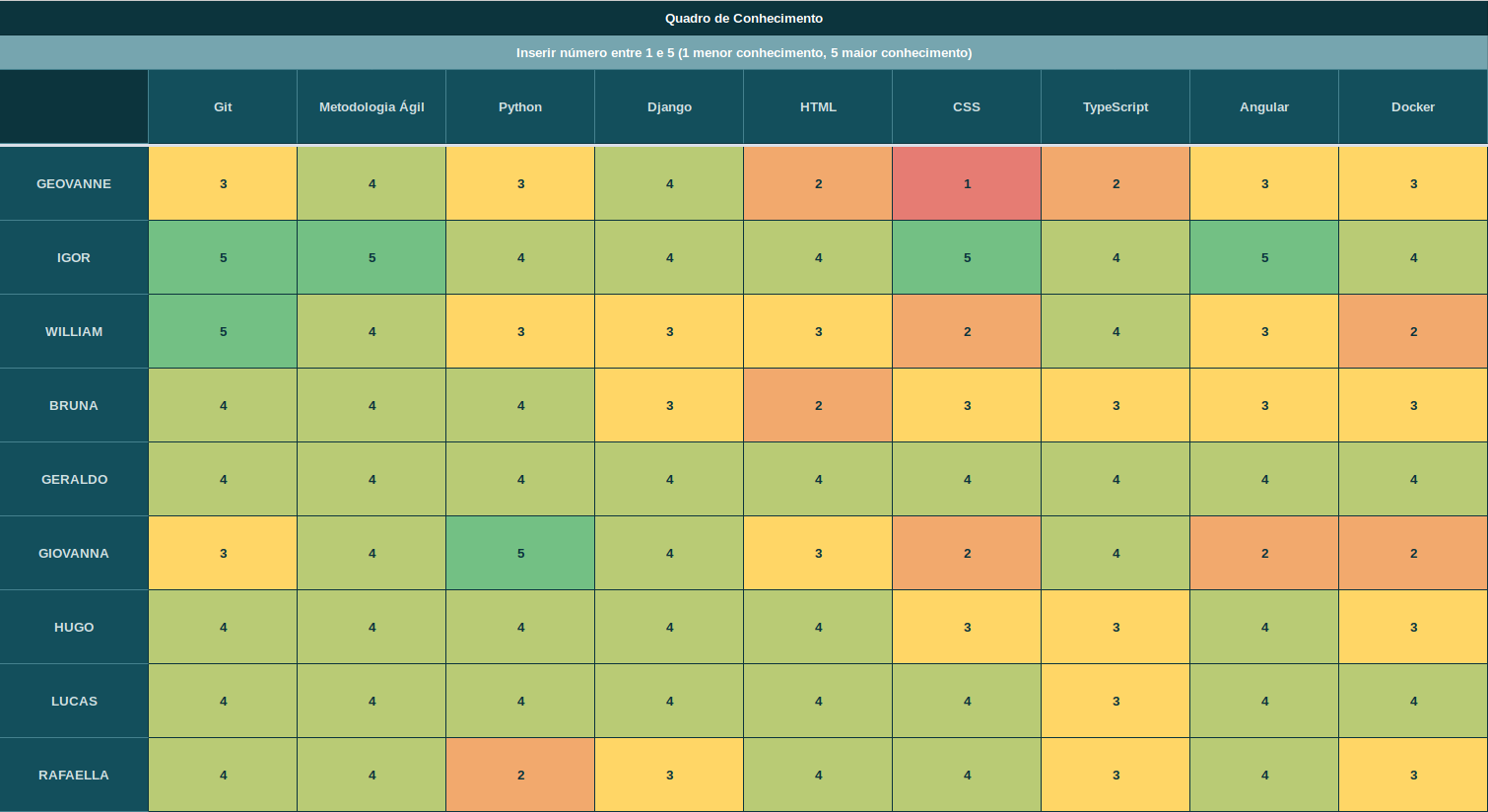Viewport: 1488px width, 812px height.
Task: Click Giovanna's Git score cell
Action: point(223,553)
